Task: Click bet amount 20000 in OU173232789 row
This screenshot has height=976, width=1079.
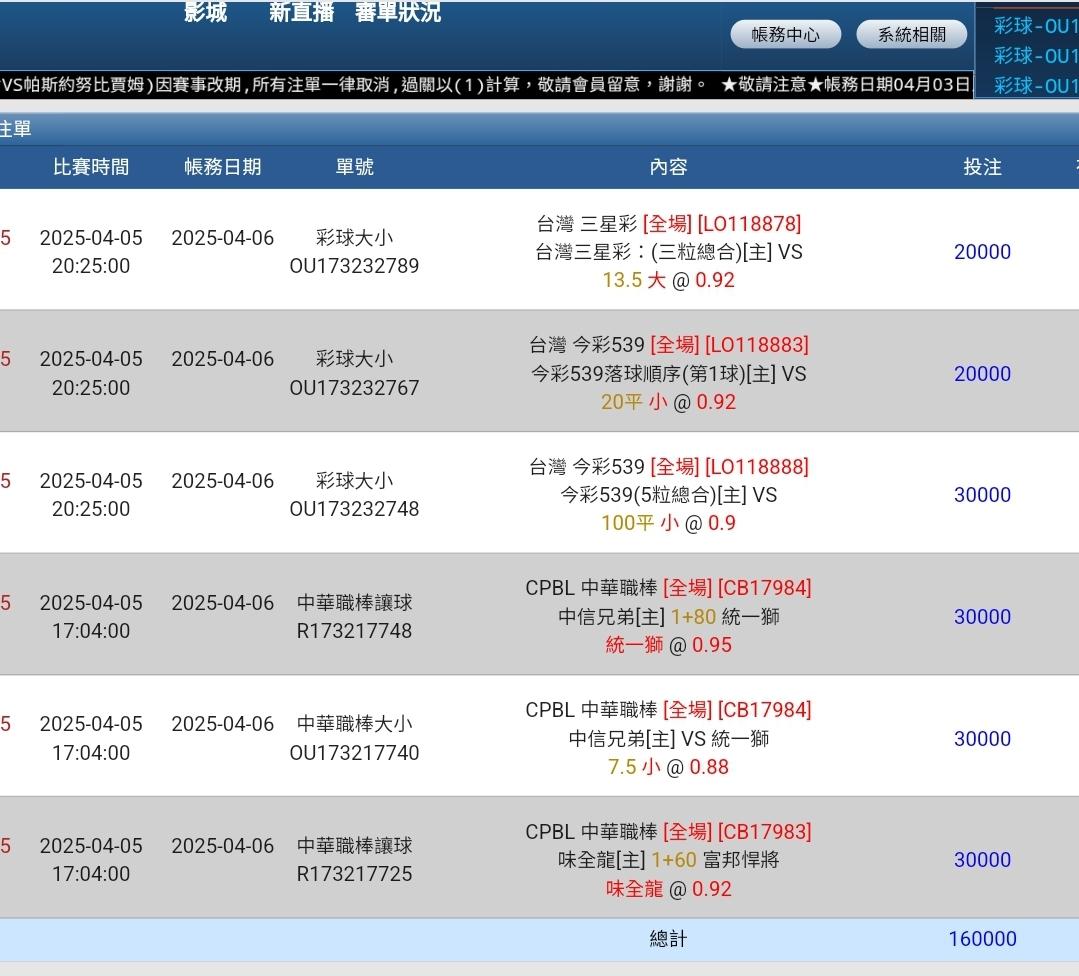Action: tap(982, 252)
